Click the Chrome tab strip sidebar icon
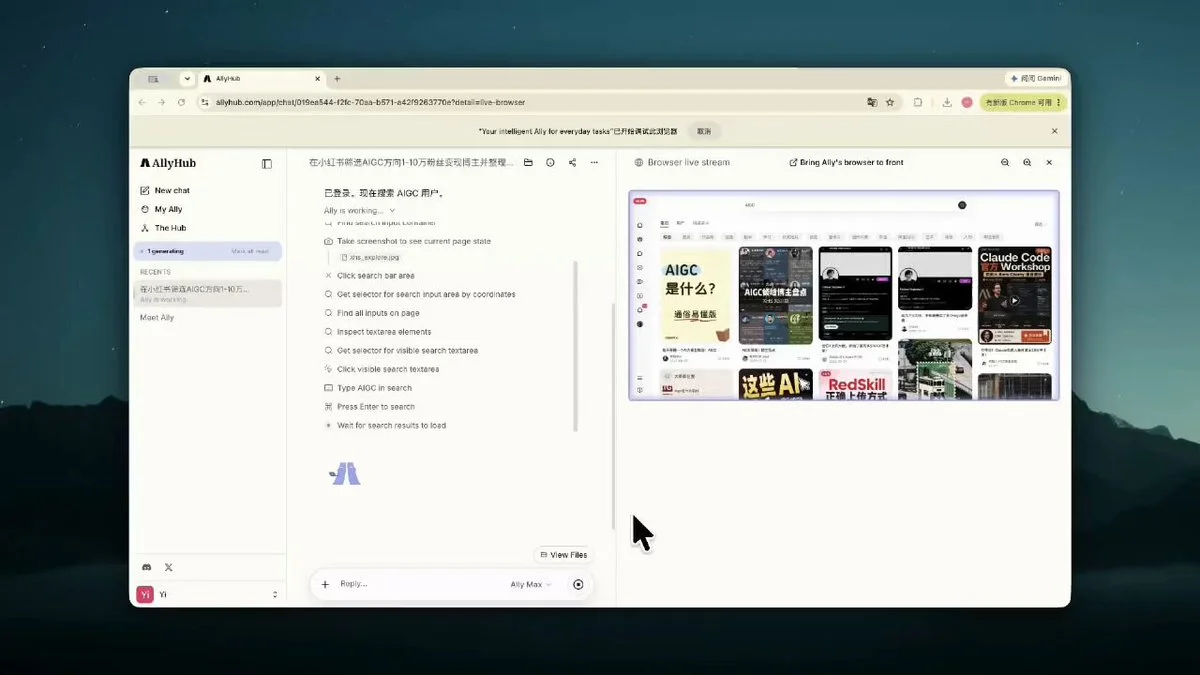The width and height of the screenshot is (1200, 675). tap(153, 78)
